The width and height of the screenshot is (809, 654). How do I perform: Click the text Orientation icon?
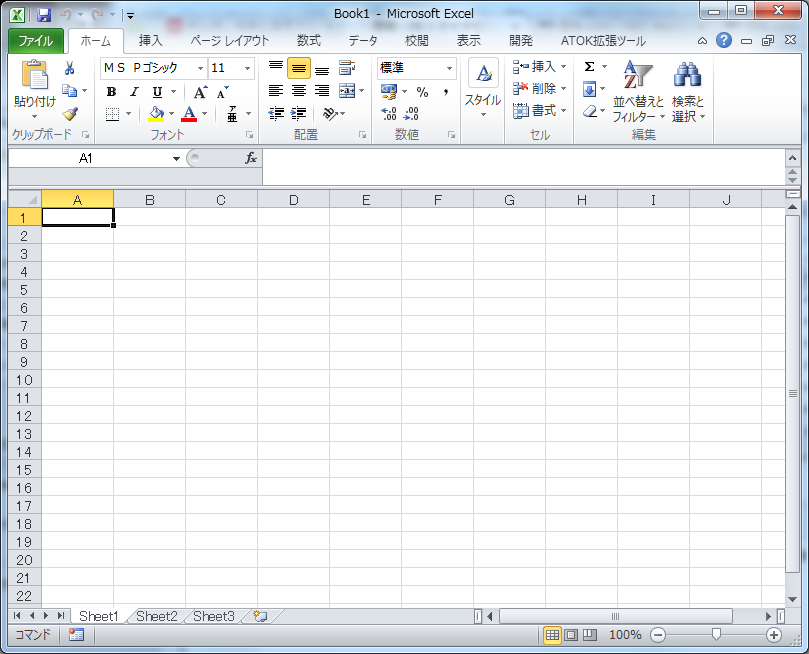tap(330, 113)
